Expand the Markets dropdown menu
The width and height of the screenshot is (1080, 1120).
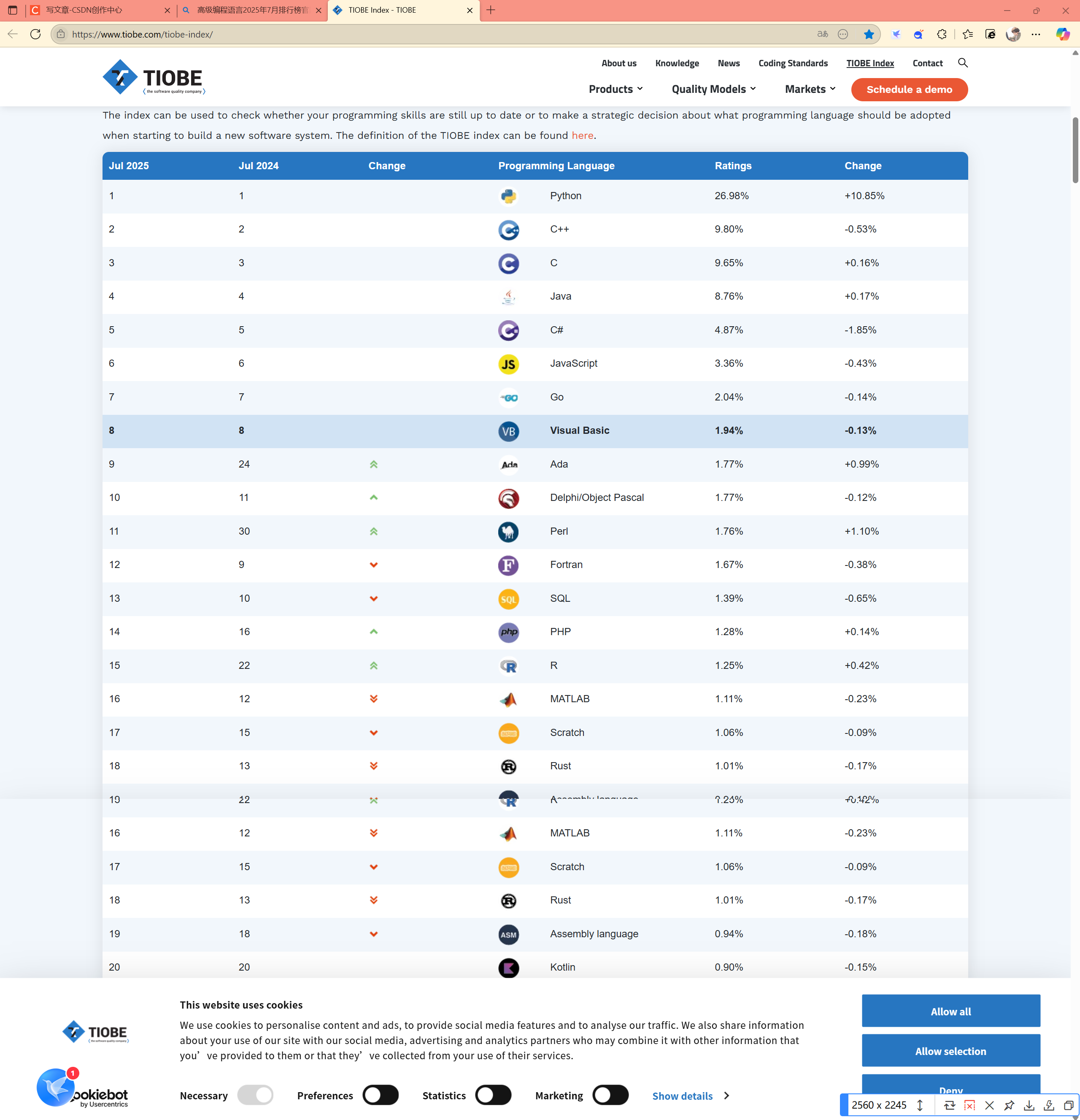point(810,89)
